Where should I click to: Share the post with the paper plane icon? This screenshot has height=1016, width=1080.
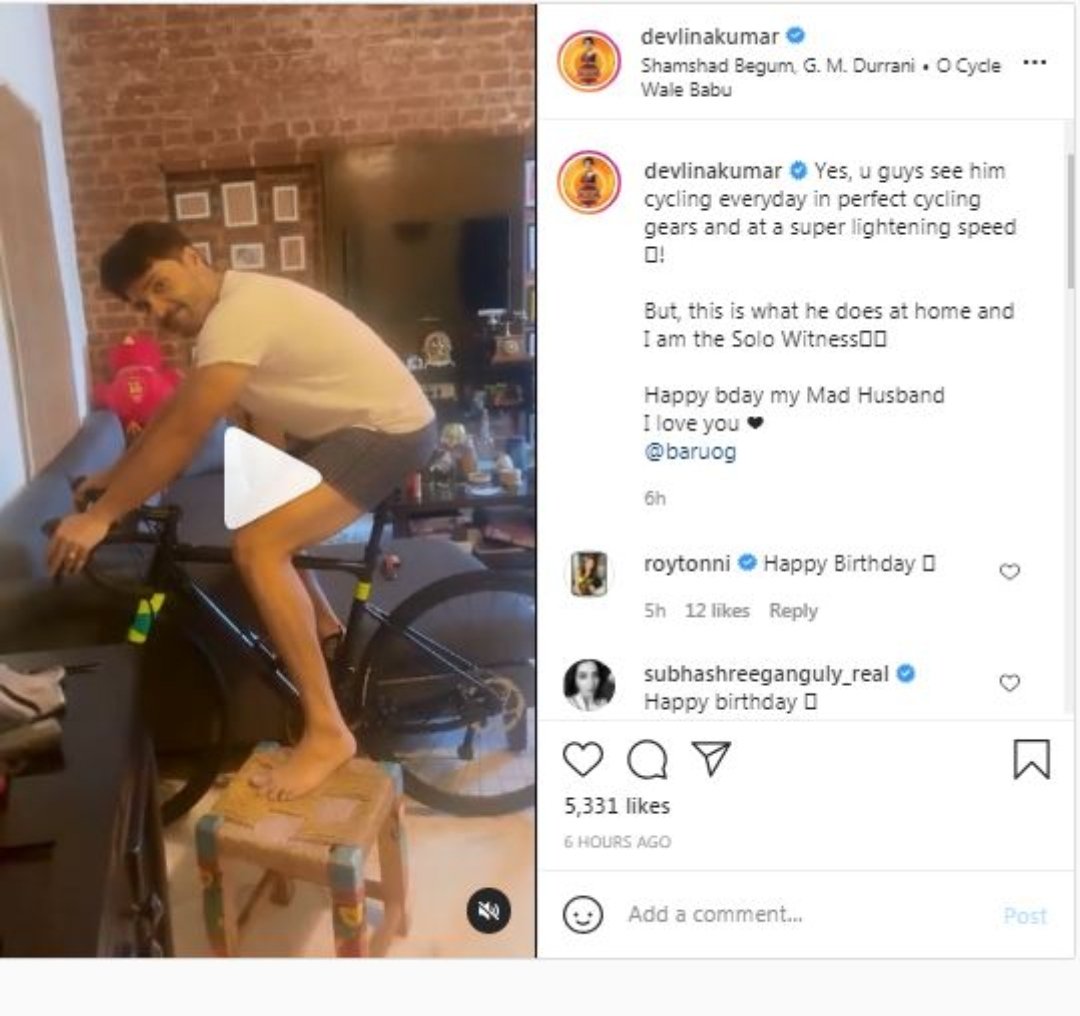click(711, 759)
